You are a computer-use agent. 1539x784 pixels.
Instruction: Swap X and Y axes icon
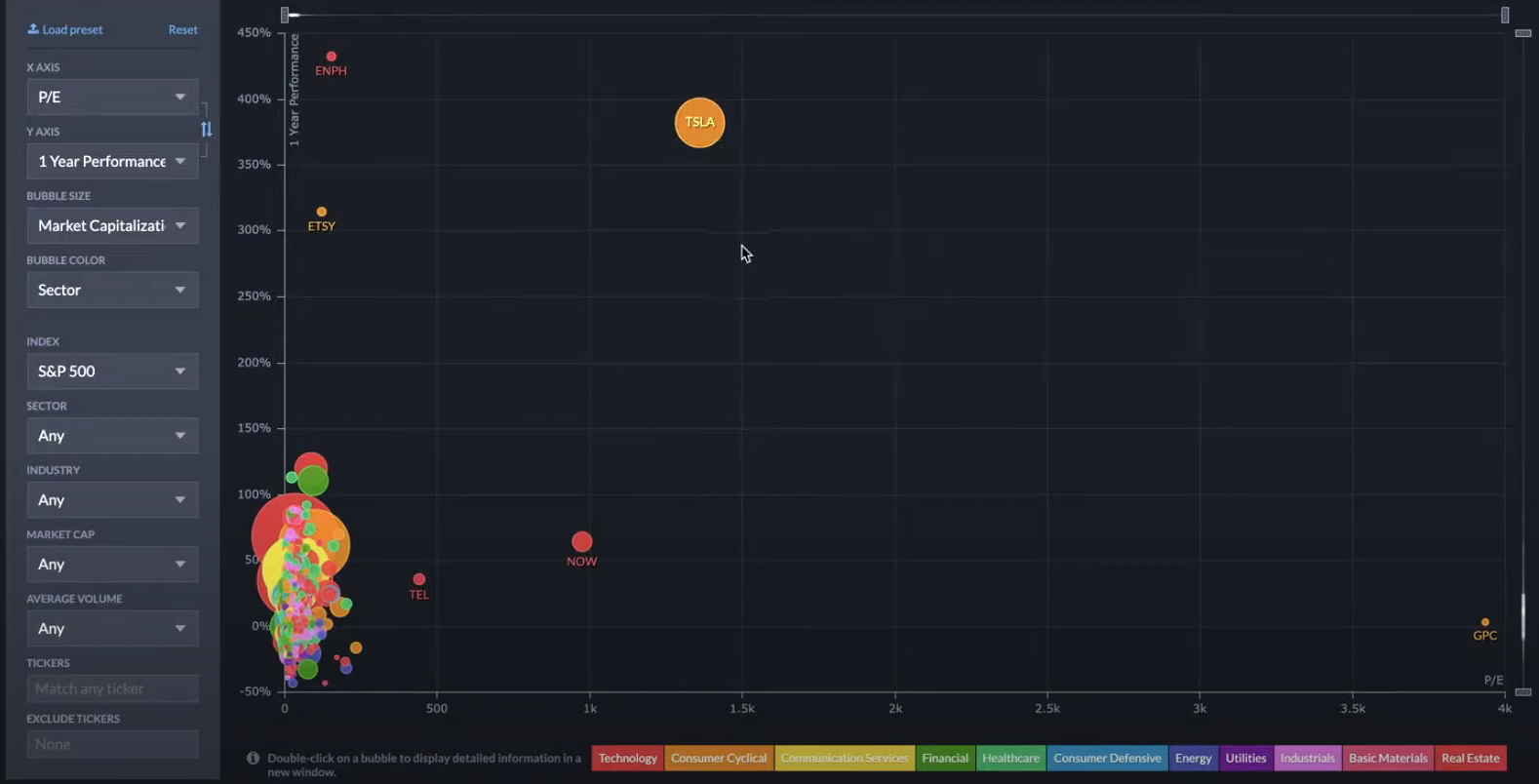click(206, 129)
